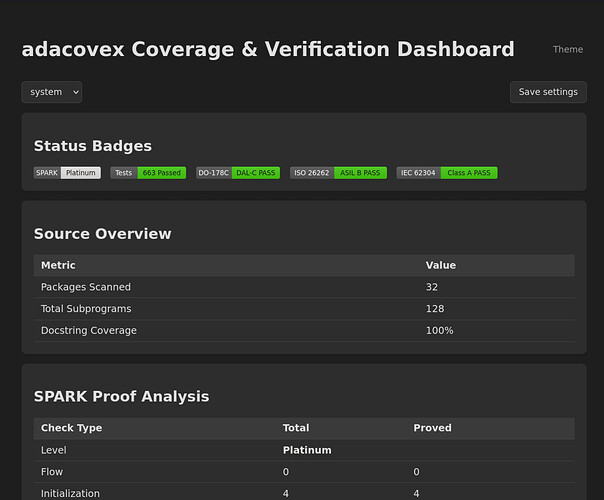
Task: Click the Check Type column header
Action: (72, 428)
